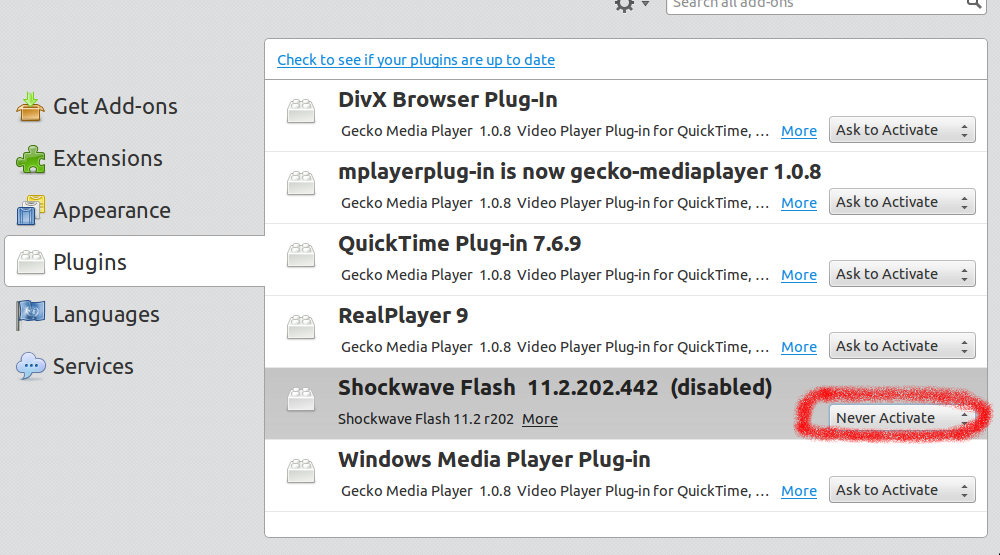Click the RealPlayer 9 plugin icon
Screen dimensions: 1000x555
(301, 327)
